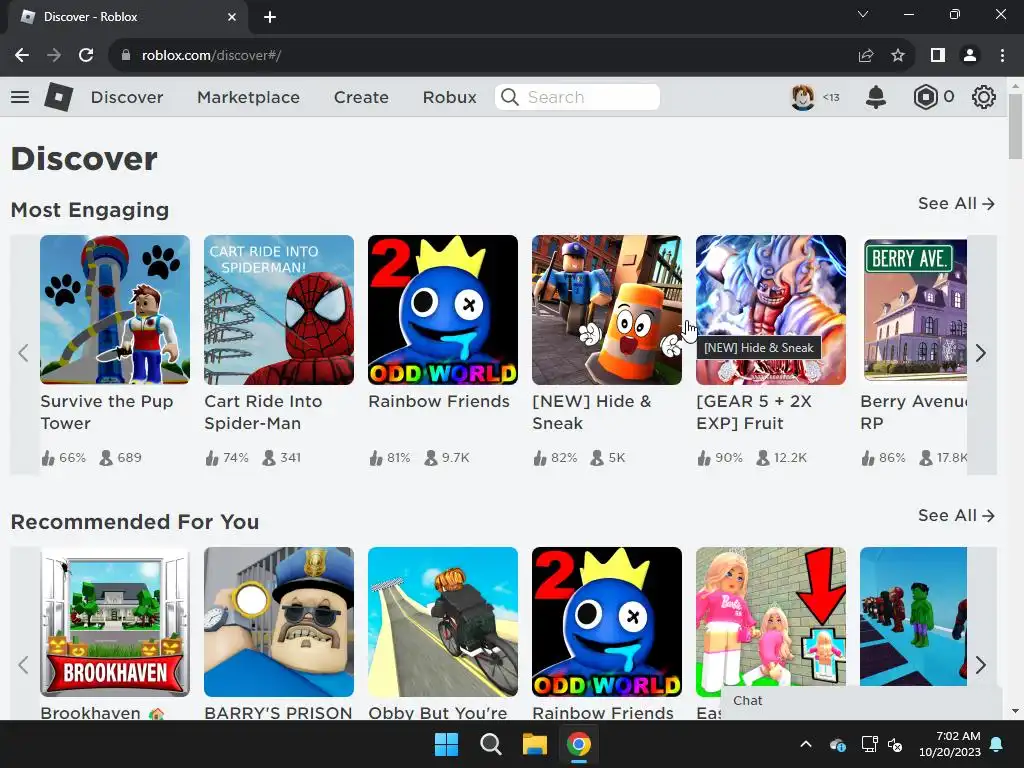The height and width of the screenshot is (768, 1024).
Task: Move Most Engaging carousel left
Action: 24,354
